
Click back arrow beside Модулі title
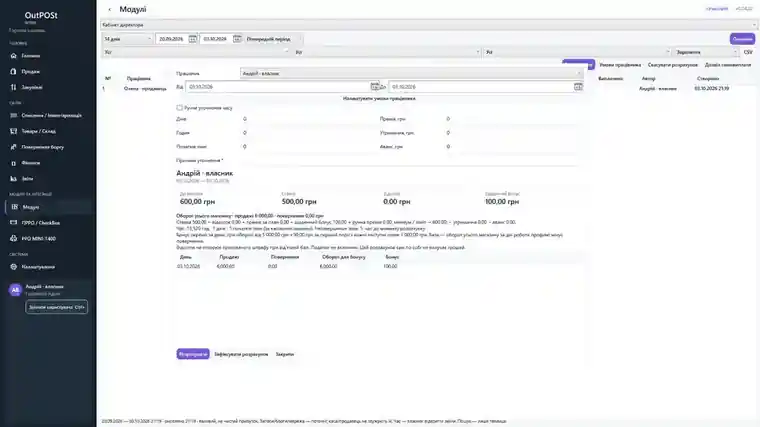click(x=110, y=9)
